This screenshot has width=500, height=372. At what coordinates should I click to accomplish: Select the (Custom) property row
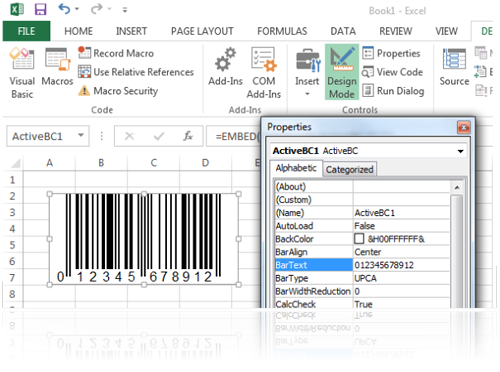coord(362,200)
